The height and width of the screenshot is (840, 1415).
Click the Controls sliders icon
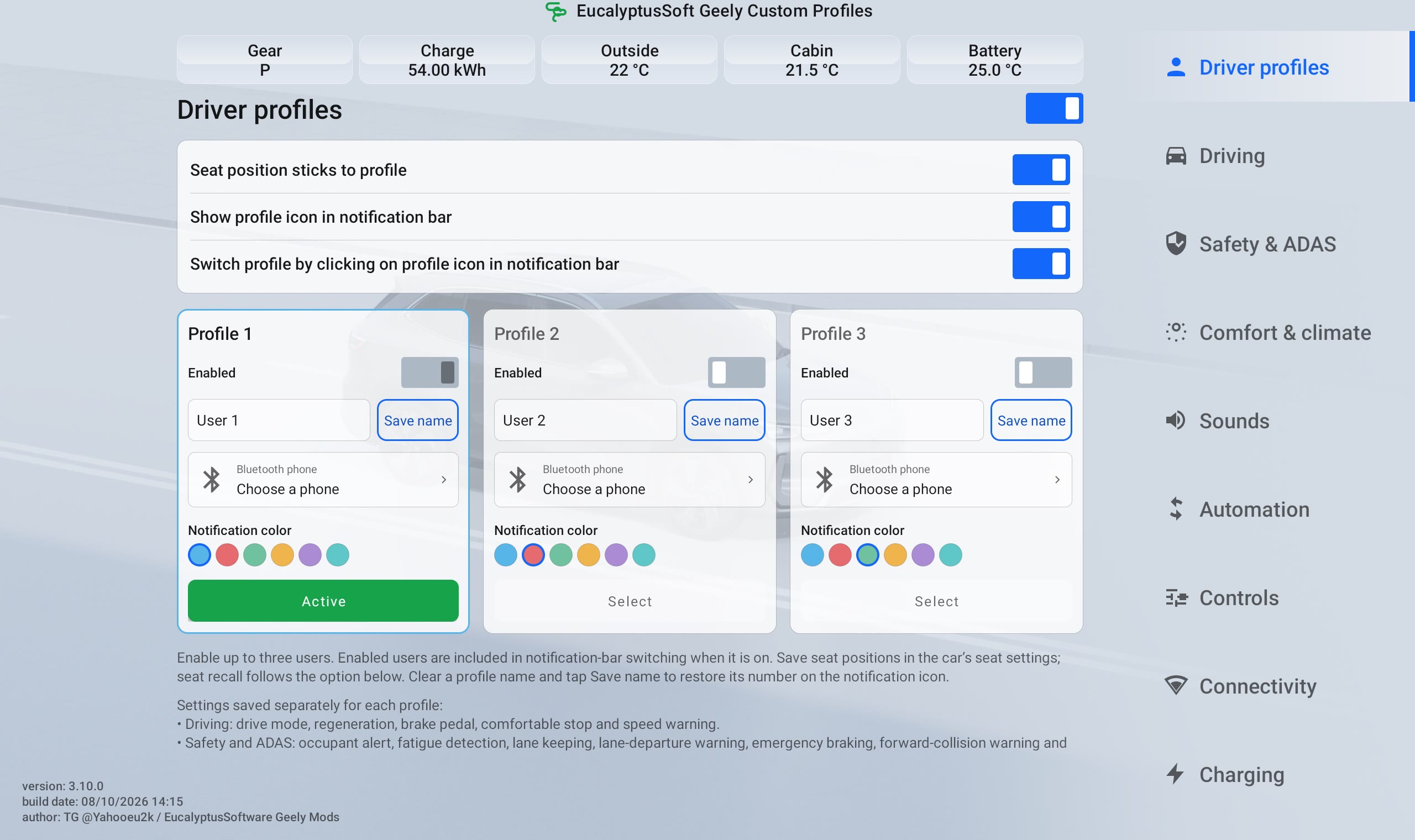click(1176, 598)
